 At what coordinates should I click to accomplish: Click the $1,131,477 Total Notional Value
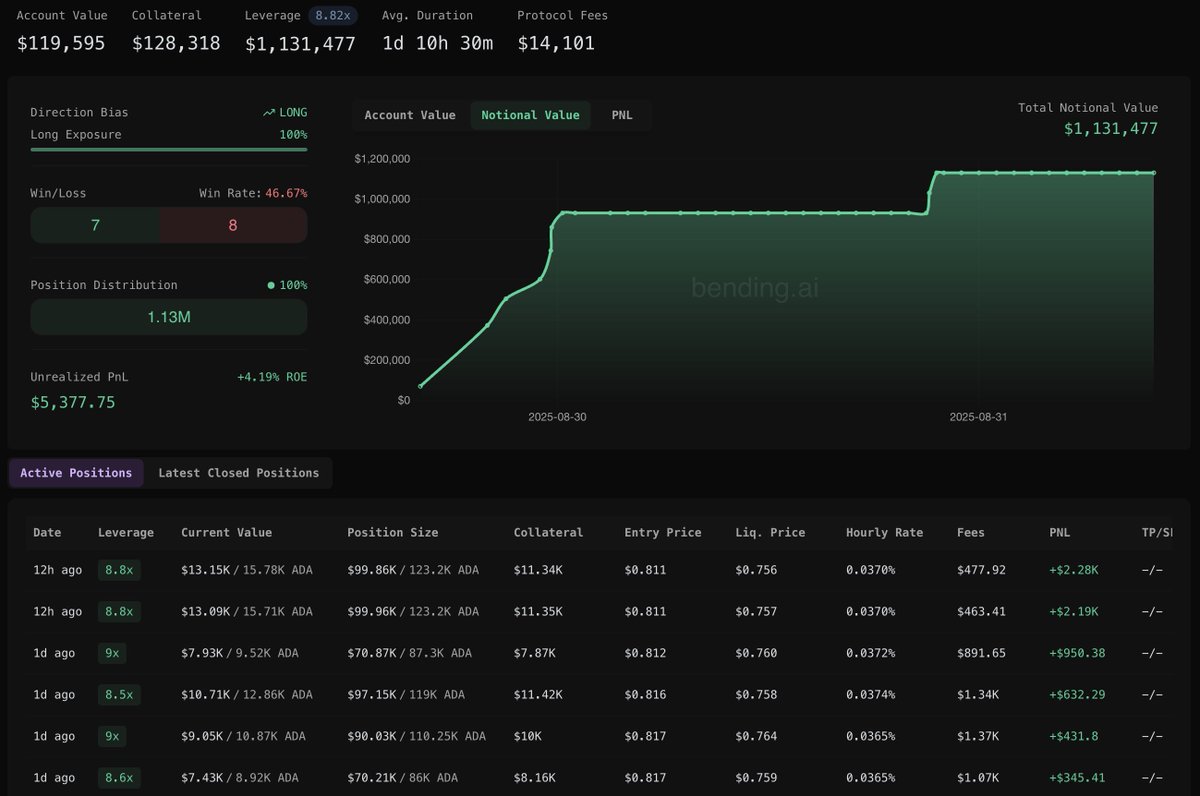pos(1111,129)
